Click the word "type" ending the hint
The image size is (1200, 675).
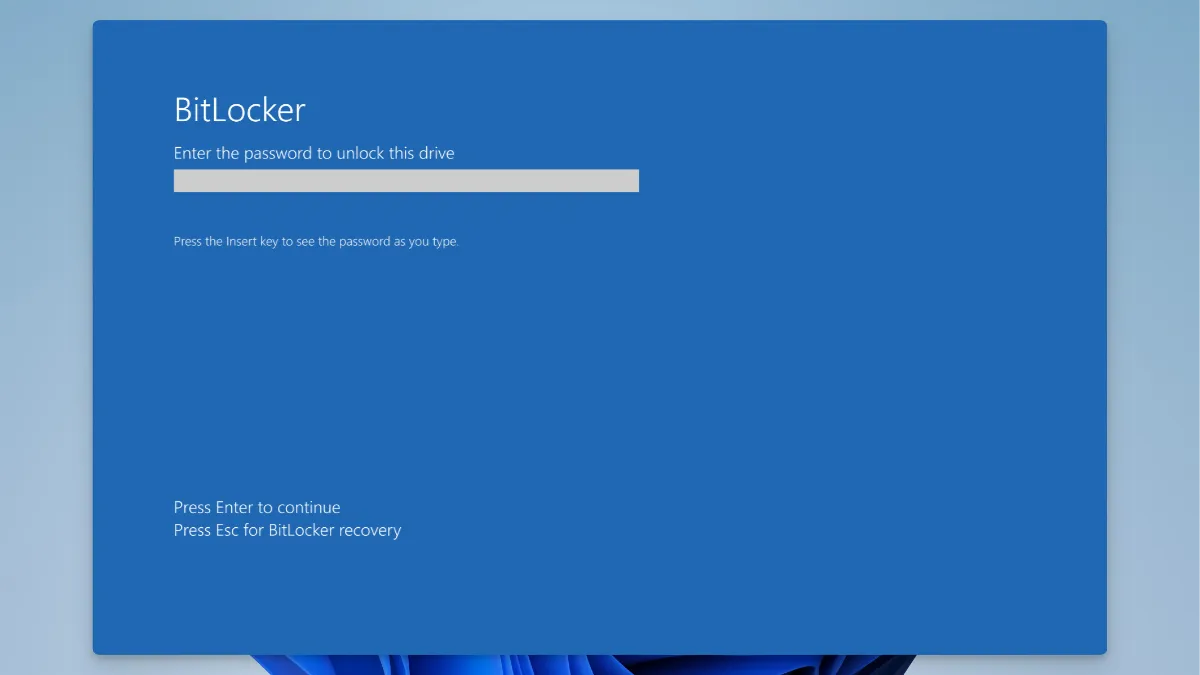click(x=445, y=242)
